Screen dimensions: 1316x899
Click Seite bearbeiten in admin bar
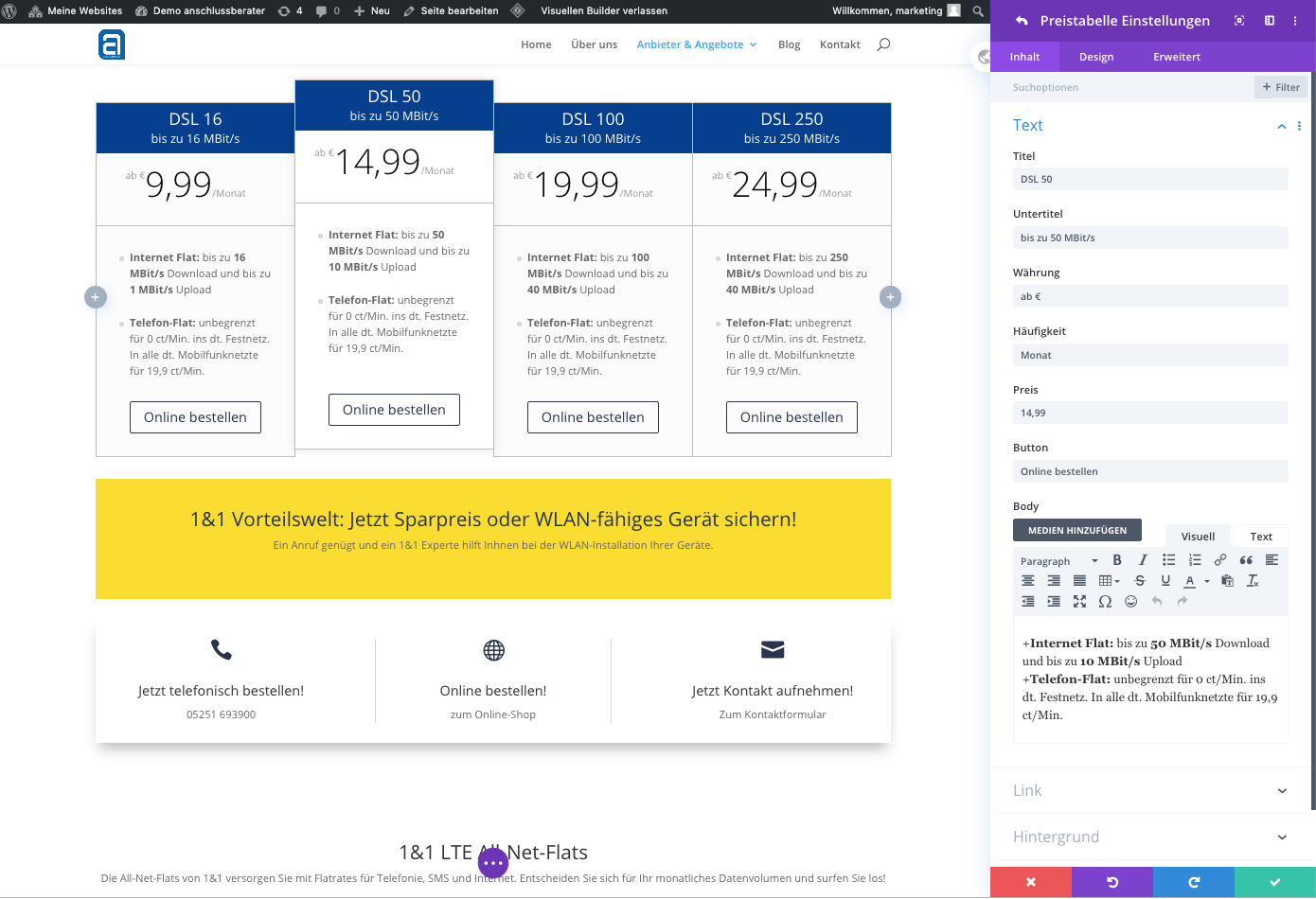tap(451, 10)
